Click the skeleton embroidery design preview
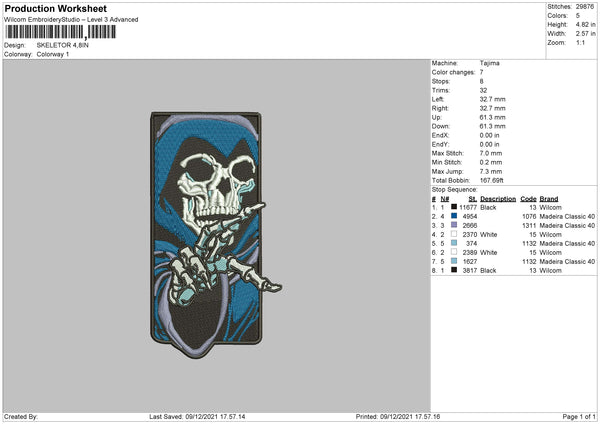 [x=216, y=234]
